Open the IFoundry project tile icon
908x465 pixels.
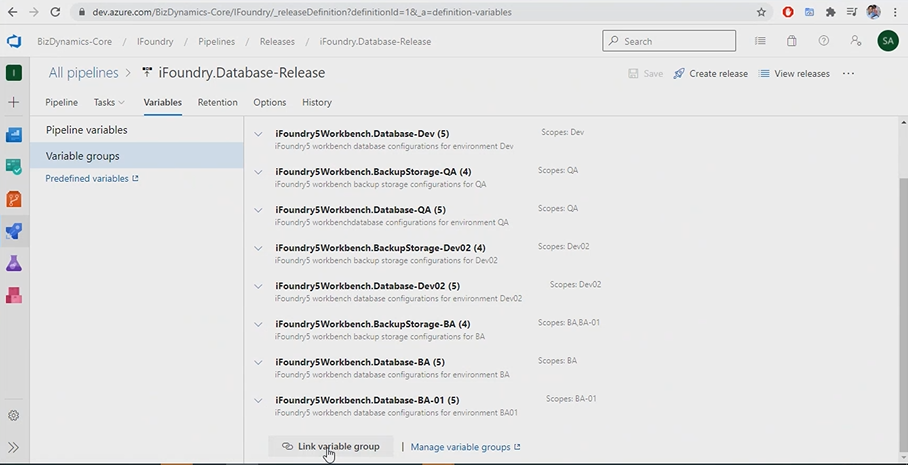14,72
